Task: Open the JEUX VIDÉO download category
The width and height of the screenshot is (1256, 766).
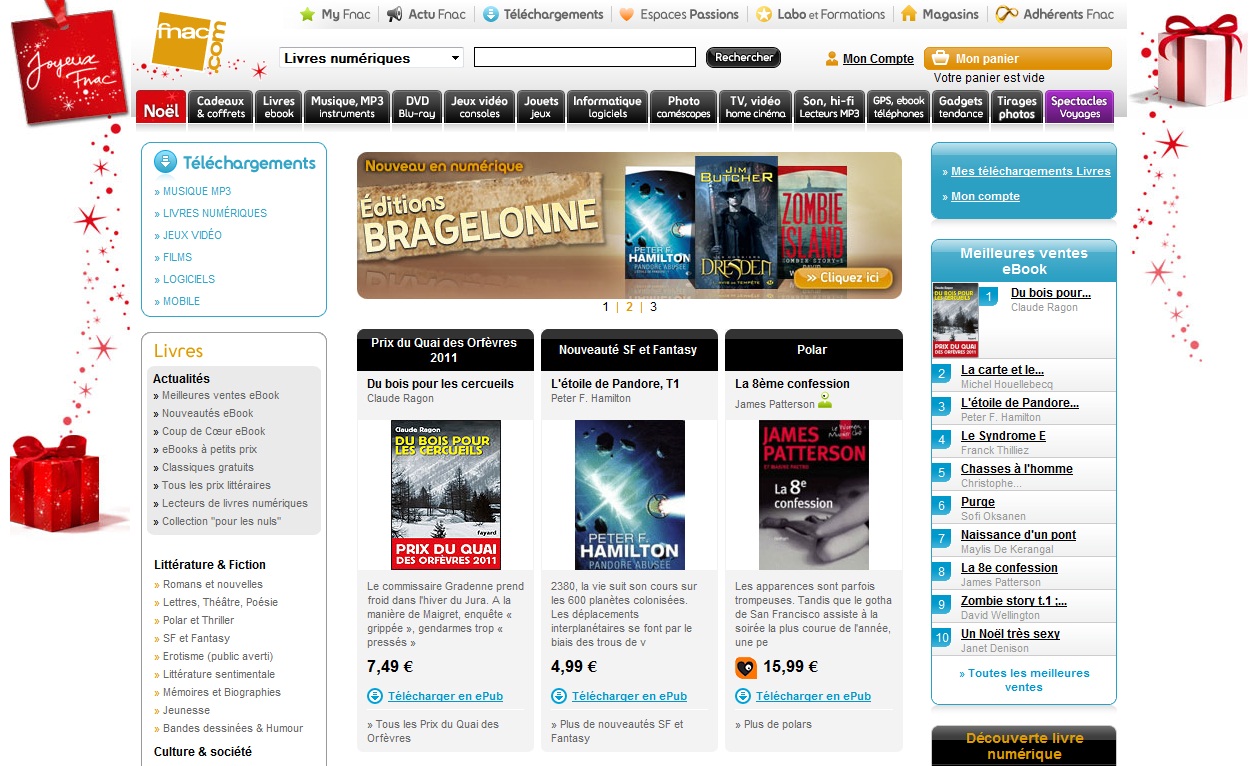Action: coord(193,235)
